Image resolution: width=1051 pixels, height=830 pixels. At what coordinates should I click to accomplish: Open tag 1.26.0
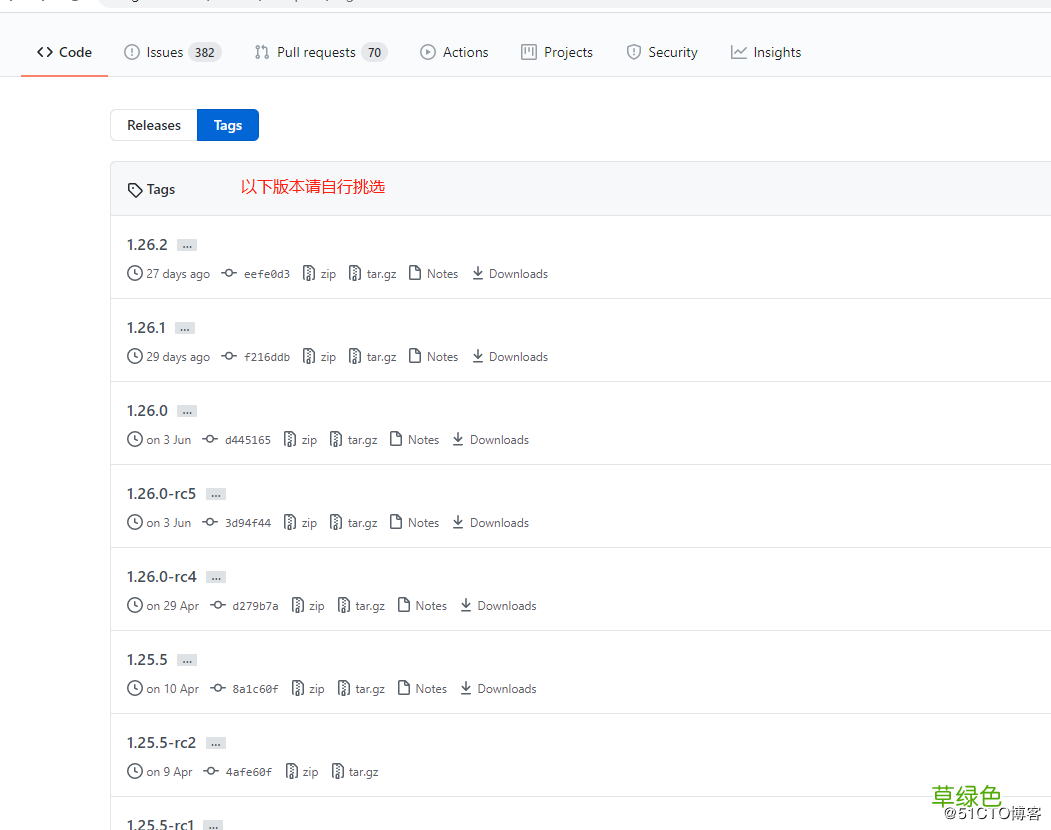[147, 411]
